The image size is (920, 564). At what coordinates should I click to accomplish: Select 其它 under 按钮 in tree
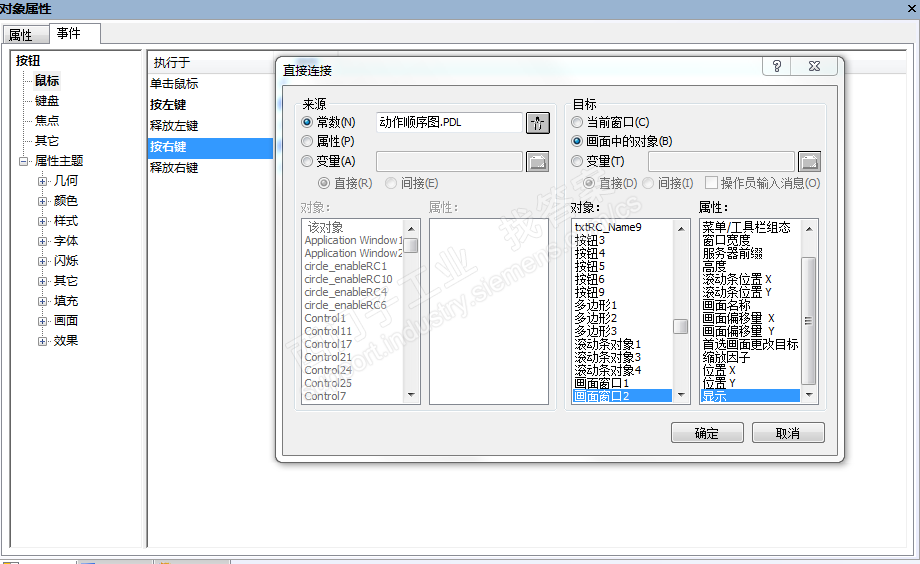click(x=47, y=141)
